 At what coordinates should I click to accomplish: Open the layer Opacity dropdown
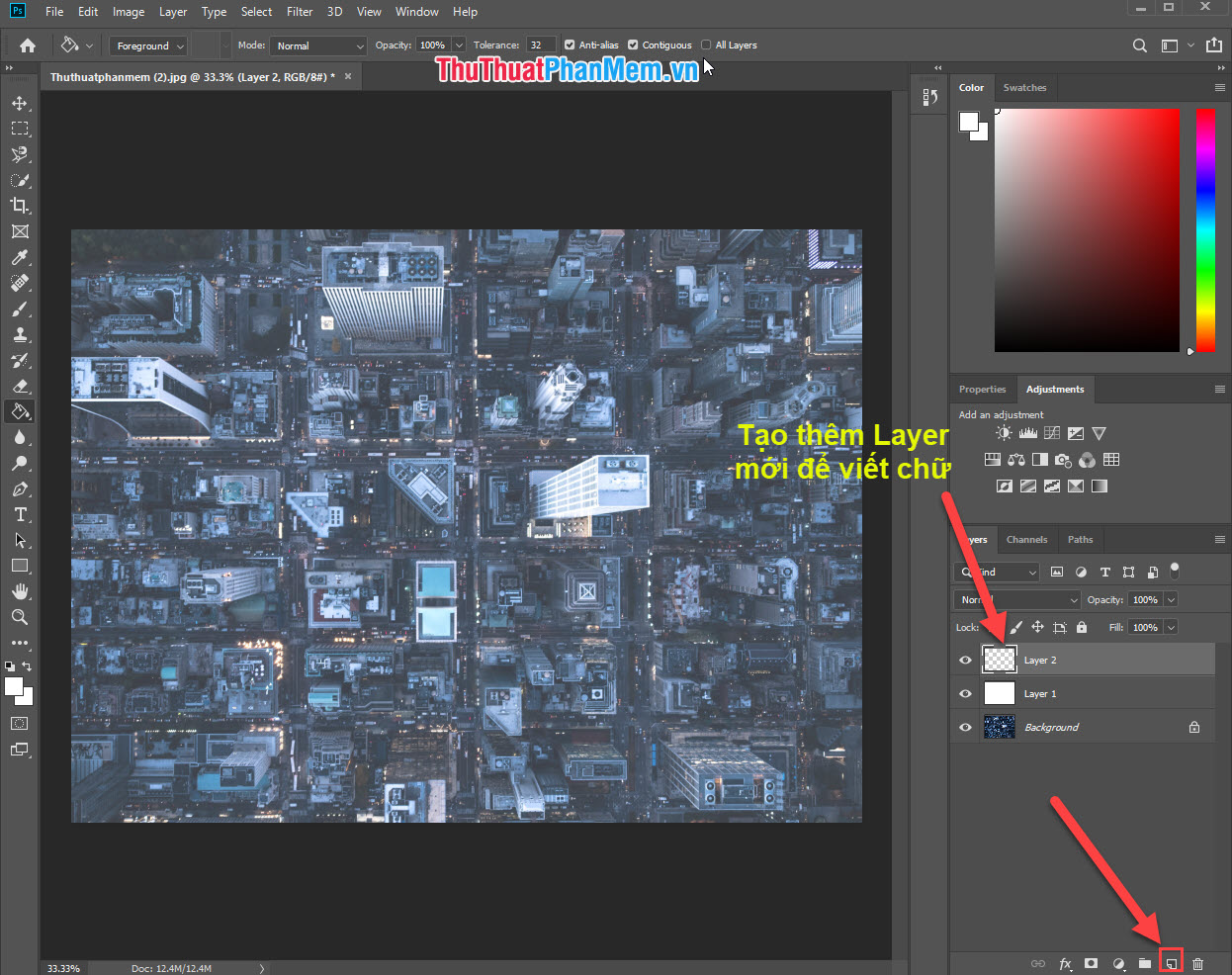coord(1171,599)
